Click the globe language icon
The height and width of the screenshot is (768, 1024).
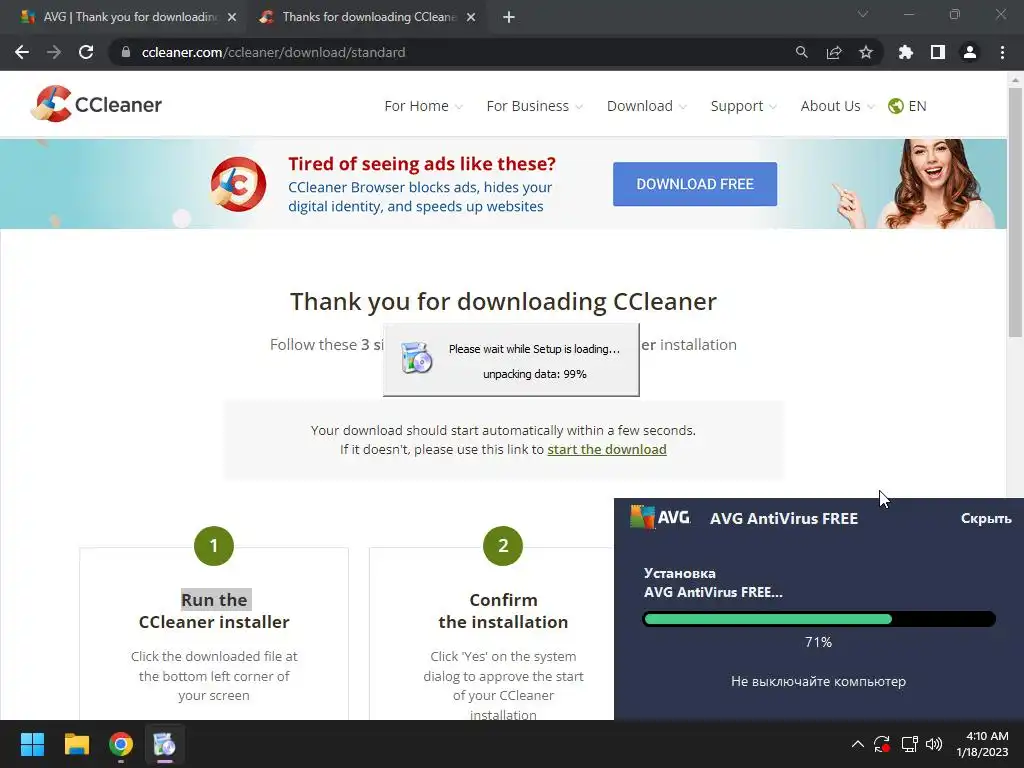[x=895, y=106]
